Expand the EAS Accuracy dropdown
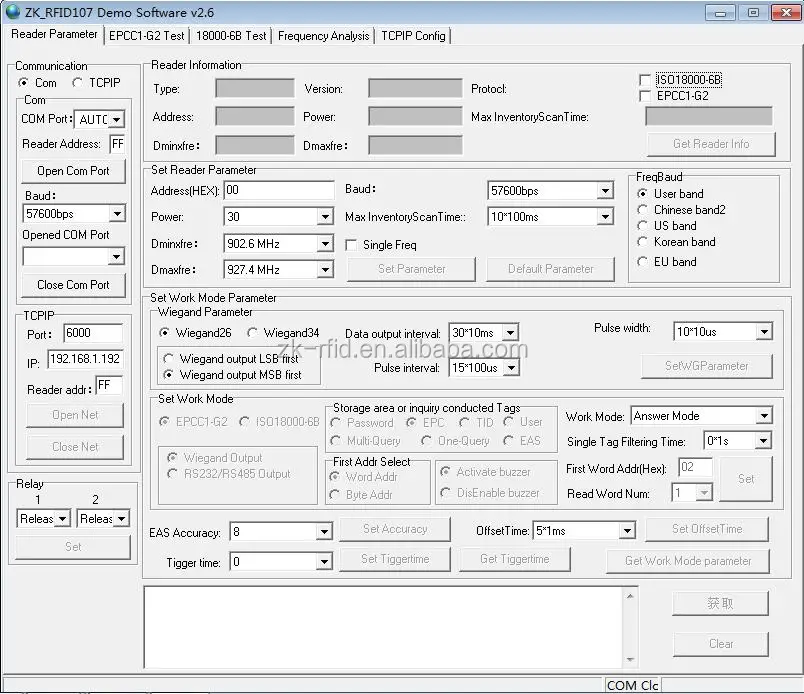The width and height of the screenshot is (804, 694). [x=323, y=532]
